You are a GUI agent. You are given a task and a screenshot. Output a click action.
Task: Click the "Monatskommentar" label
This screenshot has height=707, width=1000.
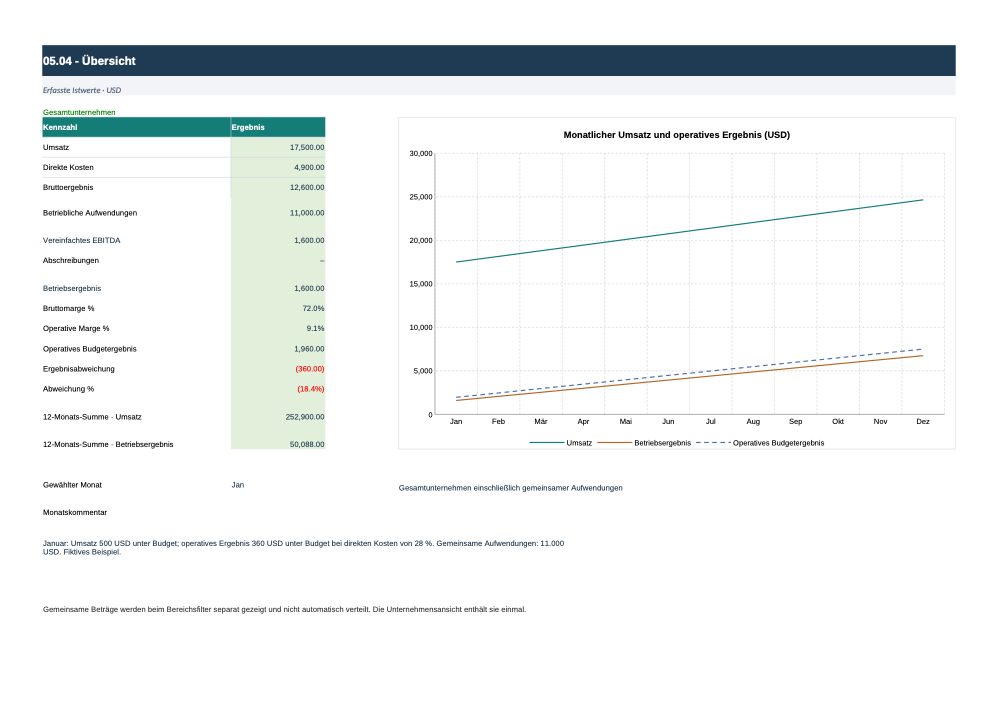click(75, 513)
